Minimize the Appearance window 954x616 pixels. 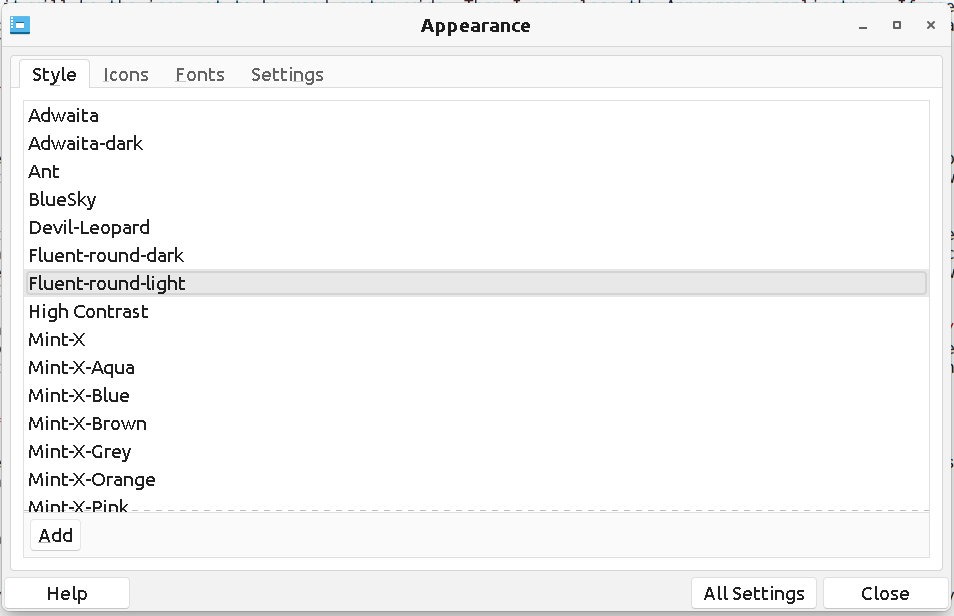point(863,26)
